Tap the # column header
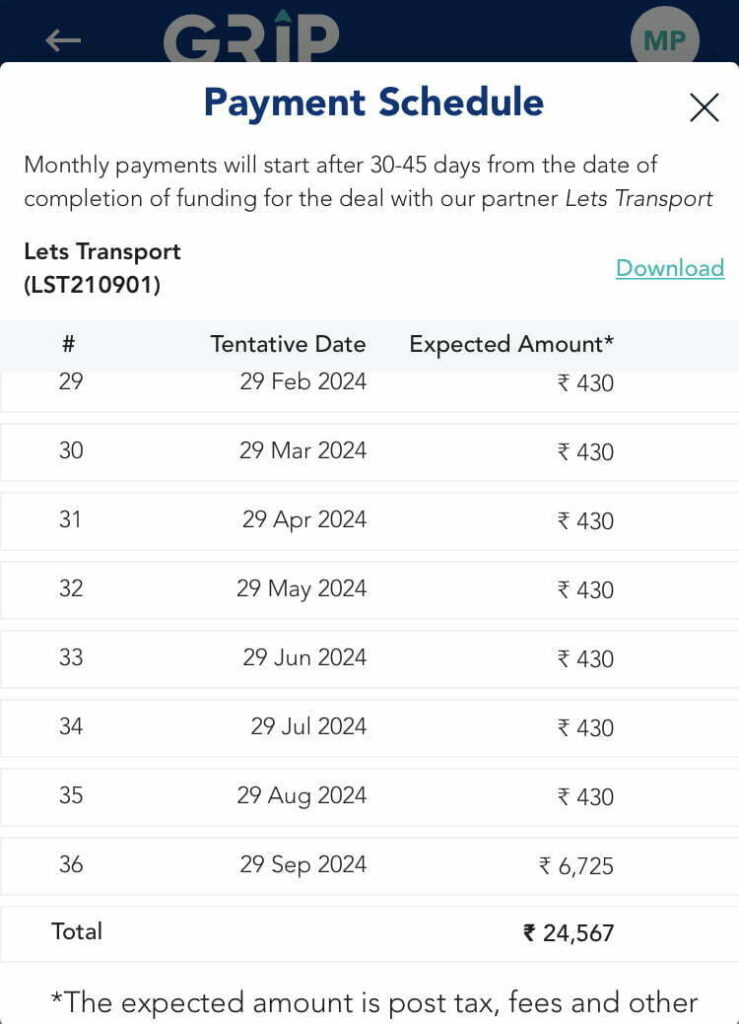This screenshot has height=1024, width=739. [69, 345]
